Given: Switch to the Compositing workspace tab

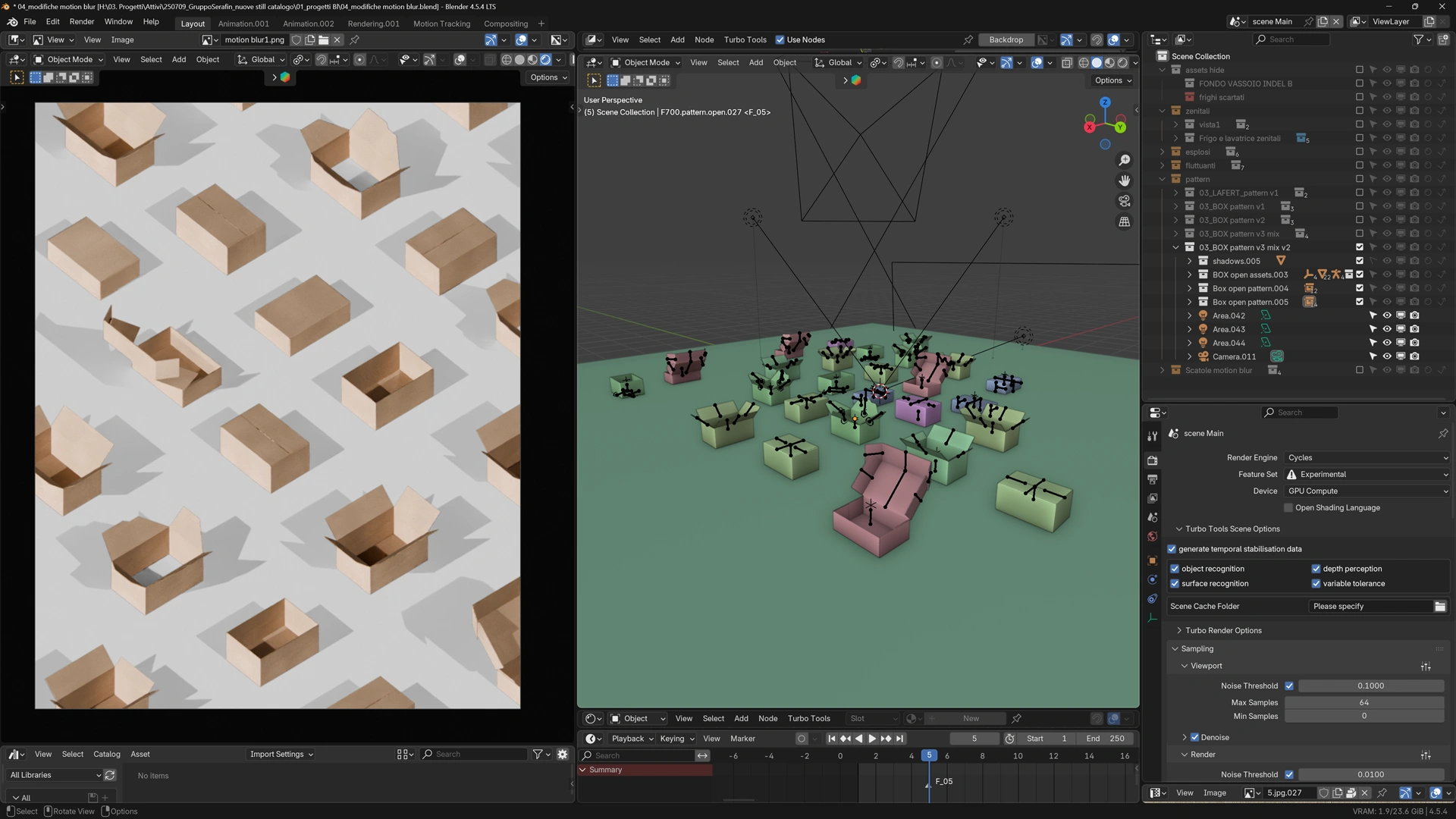Looking at the screenshot, I should (x=505, y=24).
